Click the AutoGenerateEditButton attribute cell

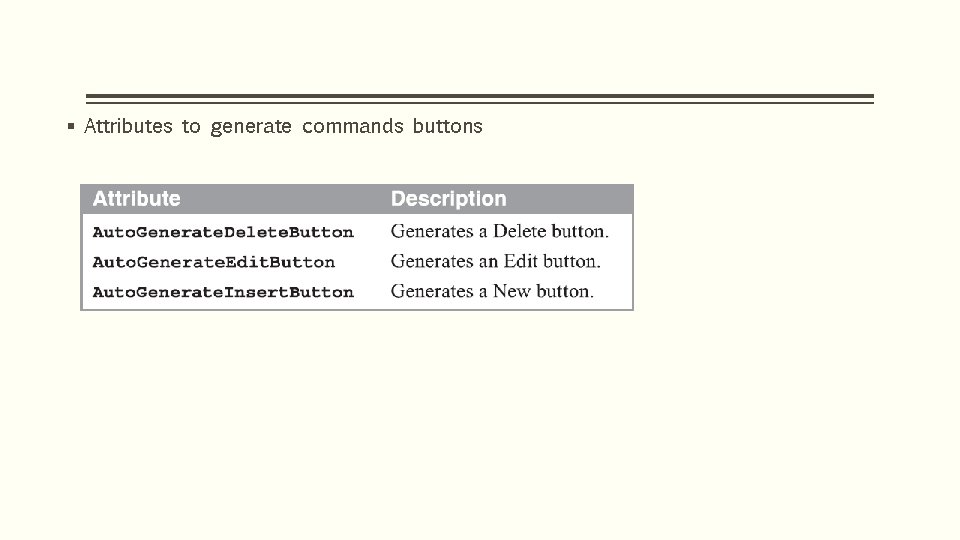click(x=213, y=262)
